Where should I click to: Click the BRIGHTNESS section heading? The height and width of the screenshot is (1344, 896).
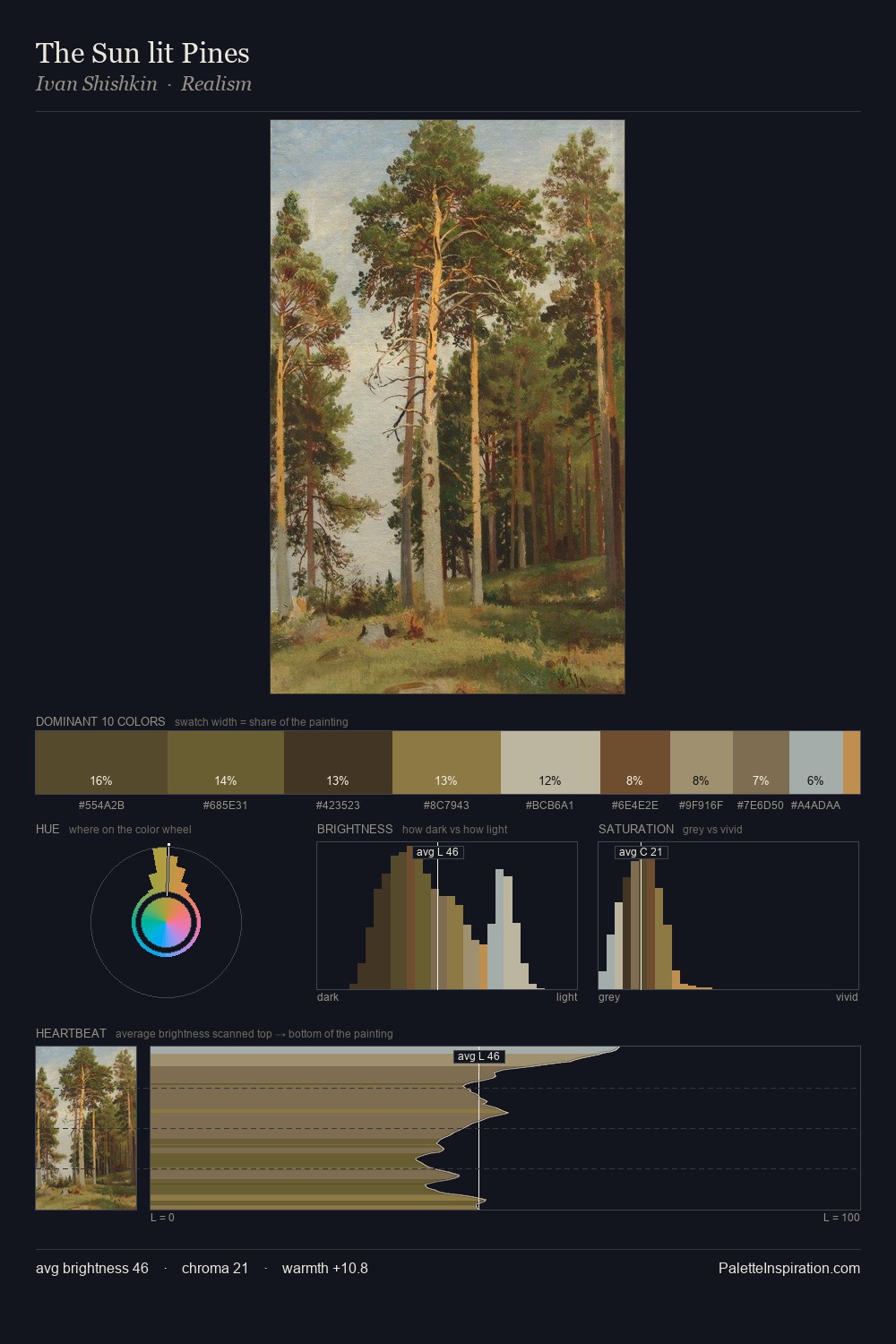355,829
